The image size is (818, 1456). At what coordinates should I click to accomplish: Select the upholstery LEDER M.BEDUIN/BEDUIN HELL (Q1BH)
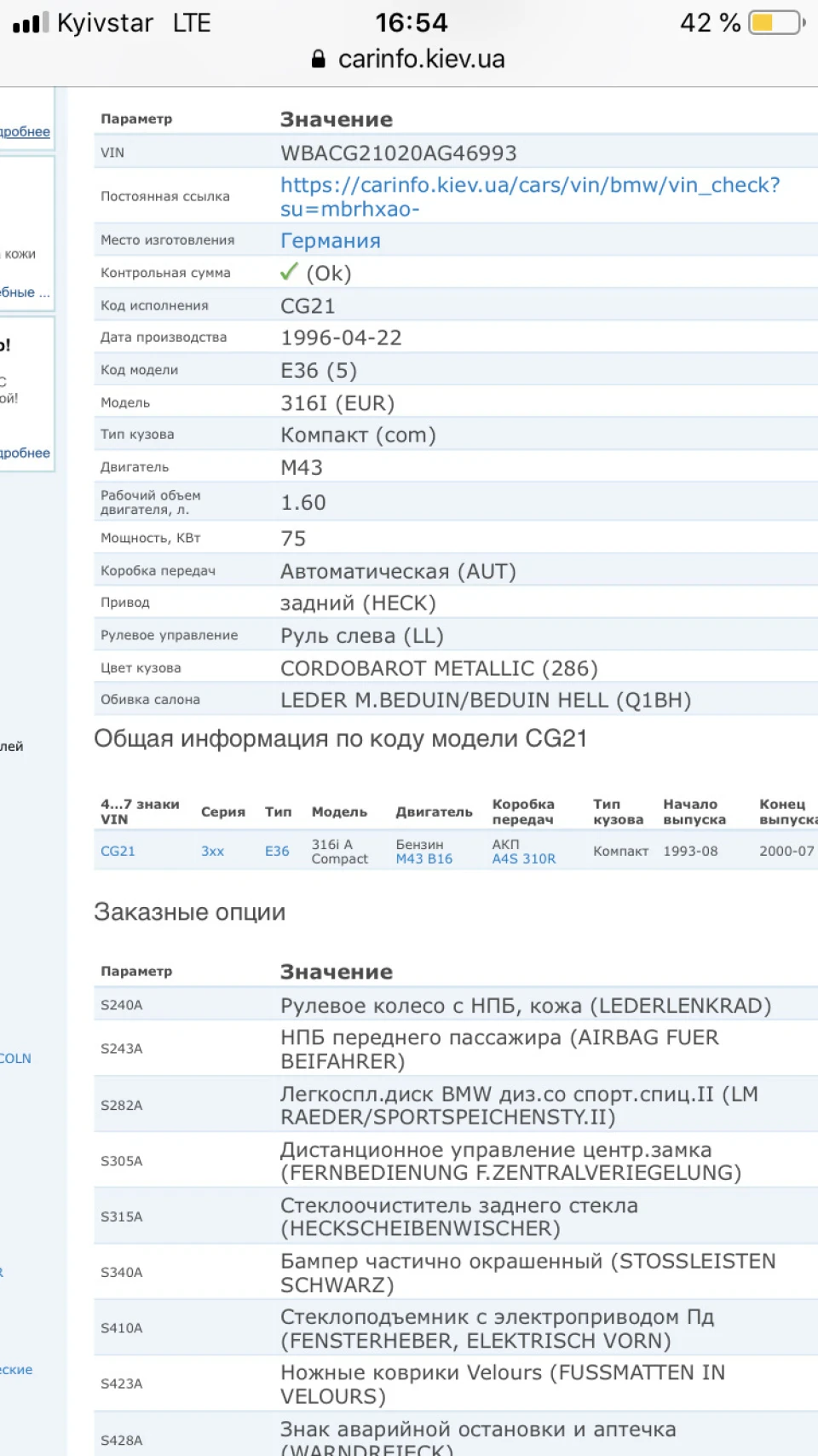(x=486, y=701)
